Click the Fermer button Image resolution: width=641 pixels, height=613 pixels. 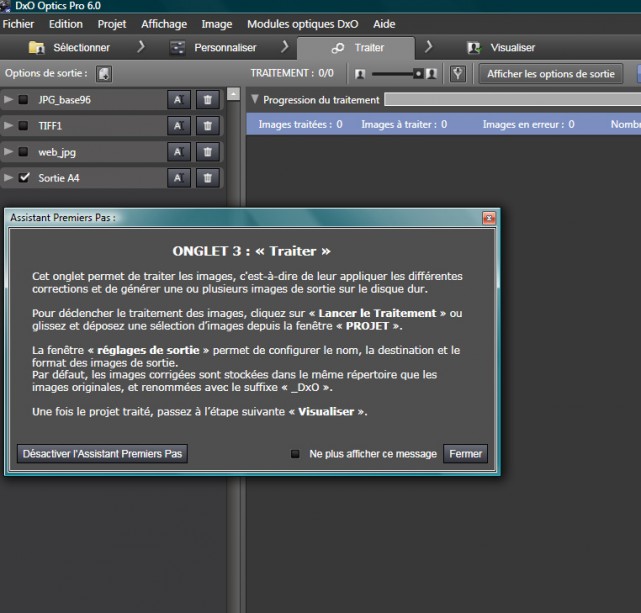click(x=465, y=454)
